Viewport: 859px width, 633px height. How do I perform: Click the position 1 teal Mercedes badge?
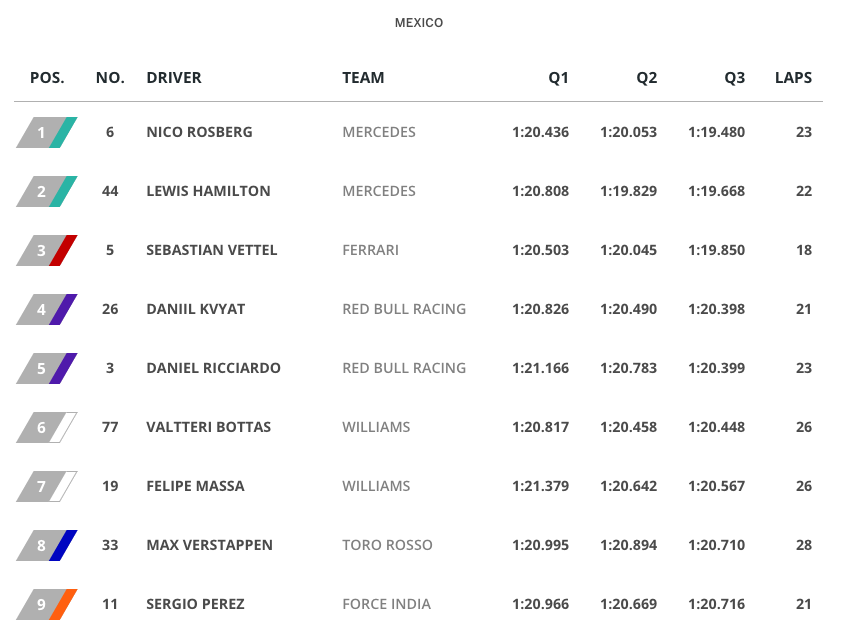47,132
